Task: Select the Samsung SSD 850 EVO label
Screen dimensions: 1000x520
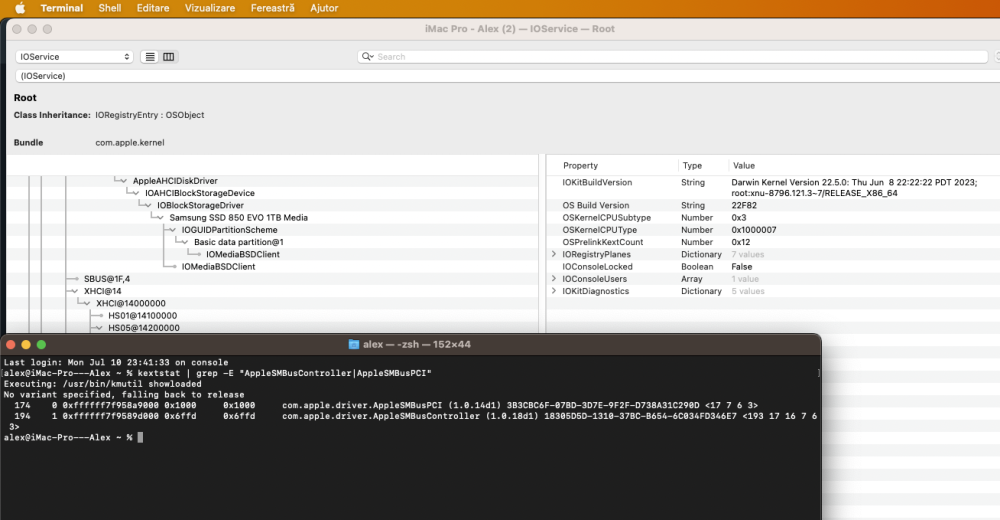Action: 239,218
